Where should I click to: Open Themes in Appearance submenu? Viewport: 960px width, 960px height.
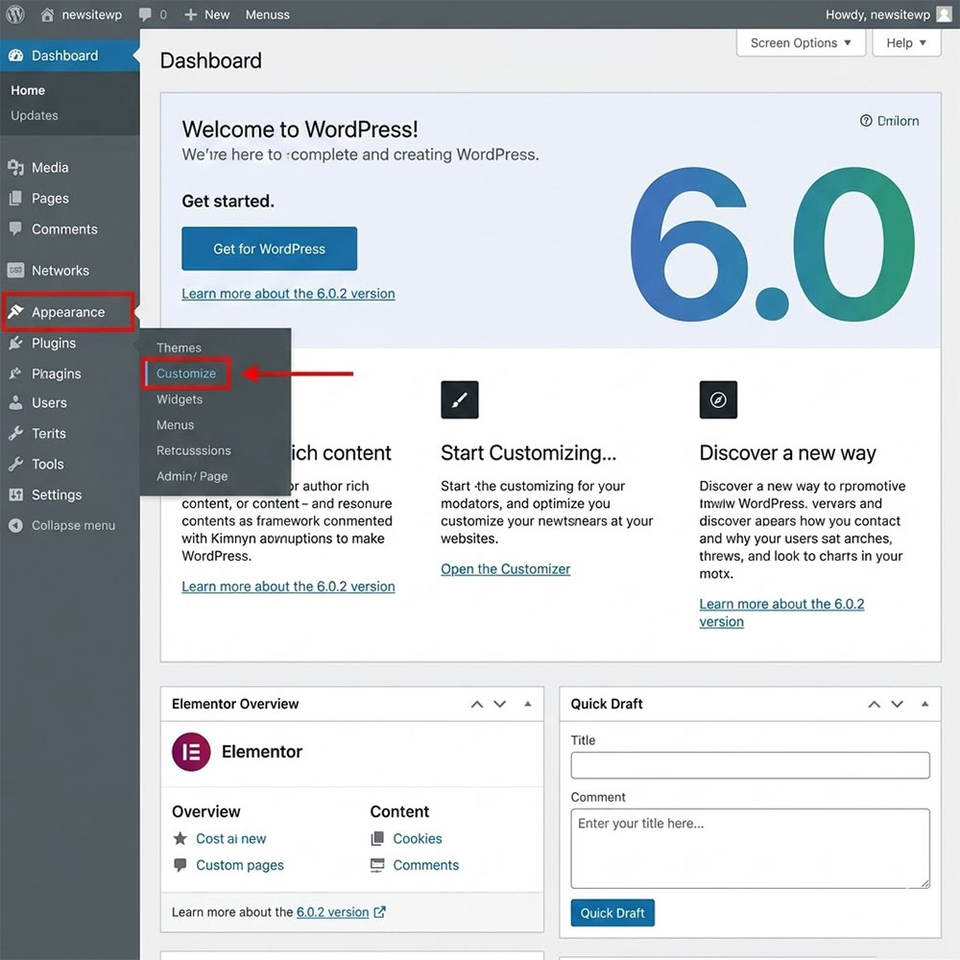click(179, 348)
